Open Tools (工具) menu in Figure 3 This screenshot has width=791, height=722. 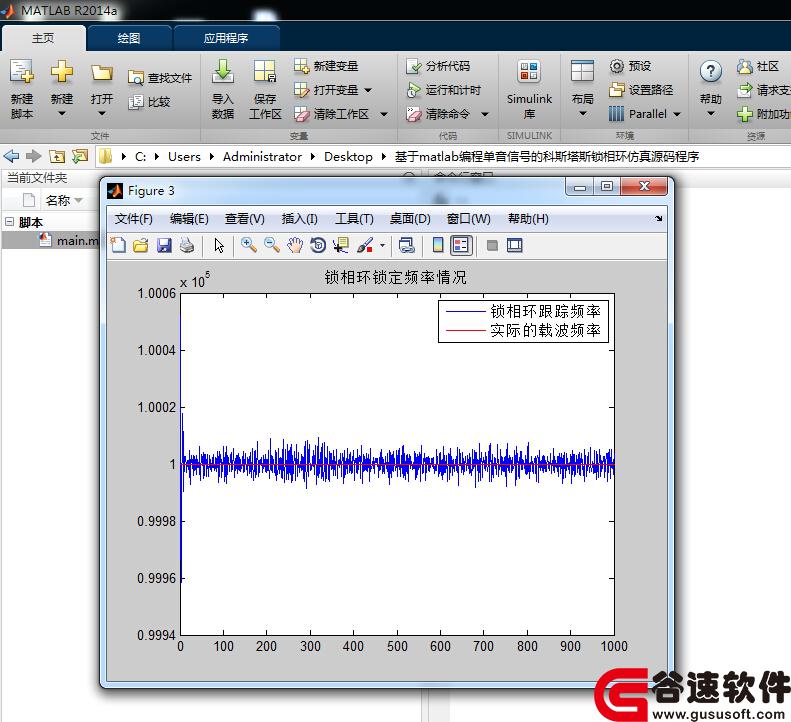tap(355, 219)
